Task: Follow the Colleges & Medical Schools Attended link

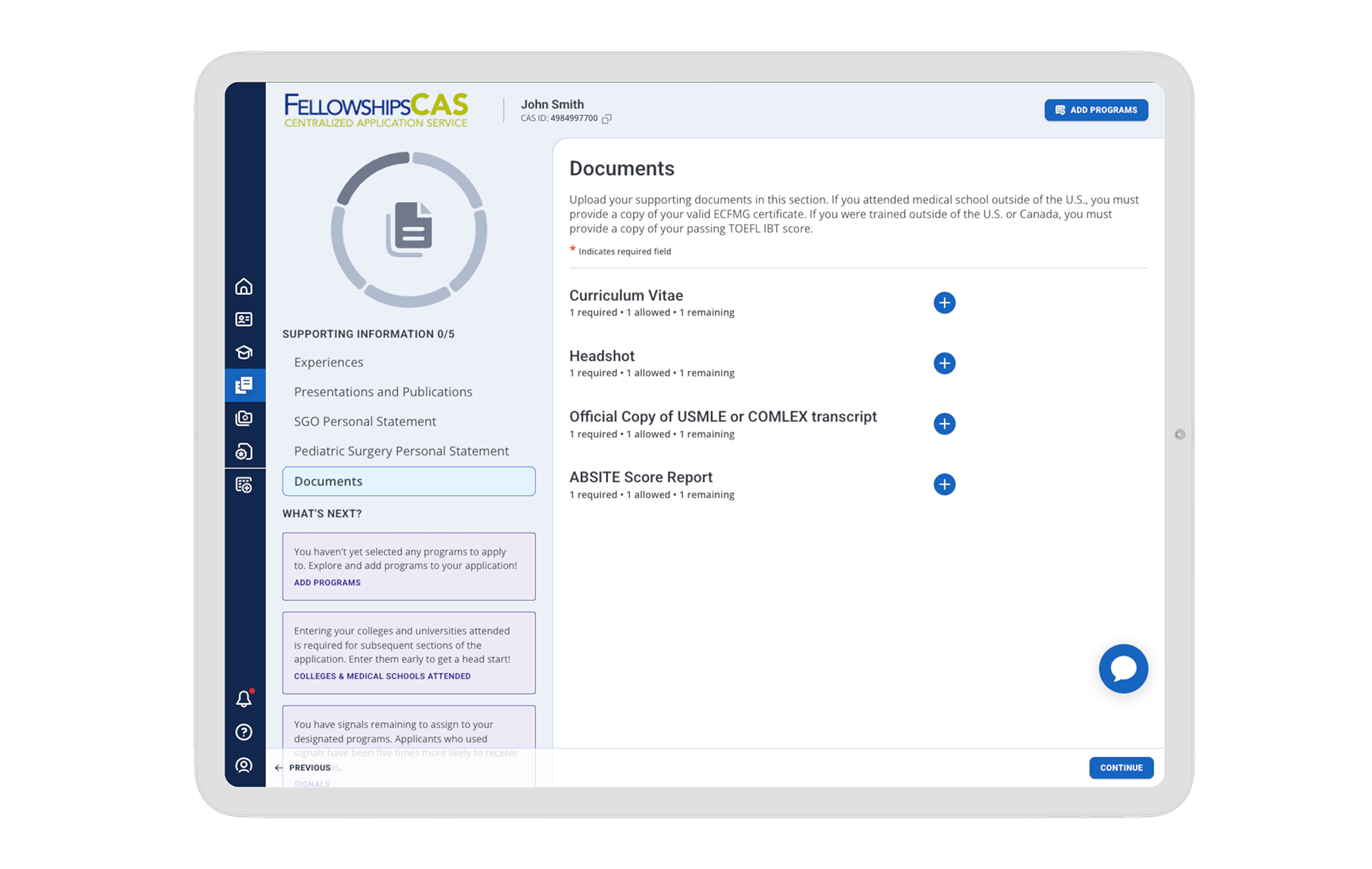Action: (x=382, y=676)
